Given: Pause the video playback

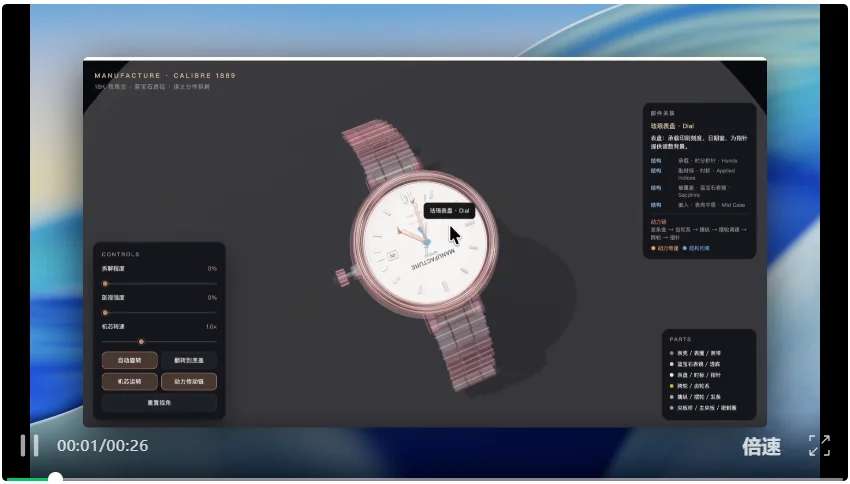Looking at the screenshot, I should [x=29, y=446].
